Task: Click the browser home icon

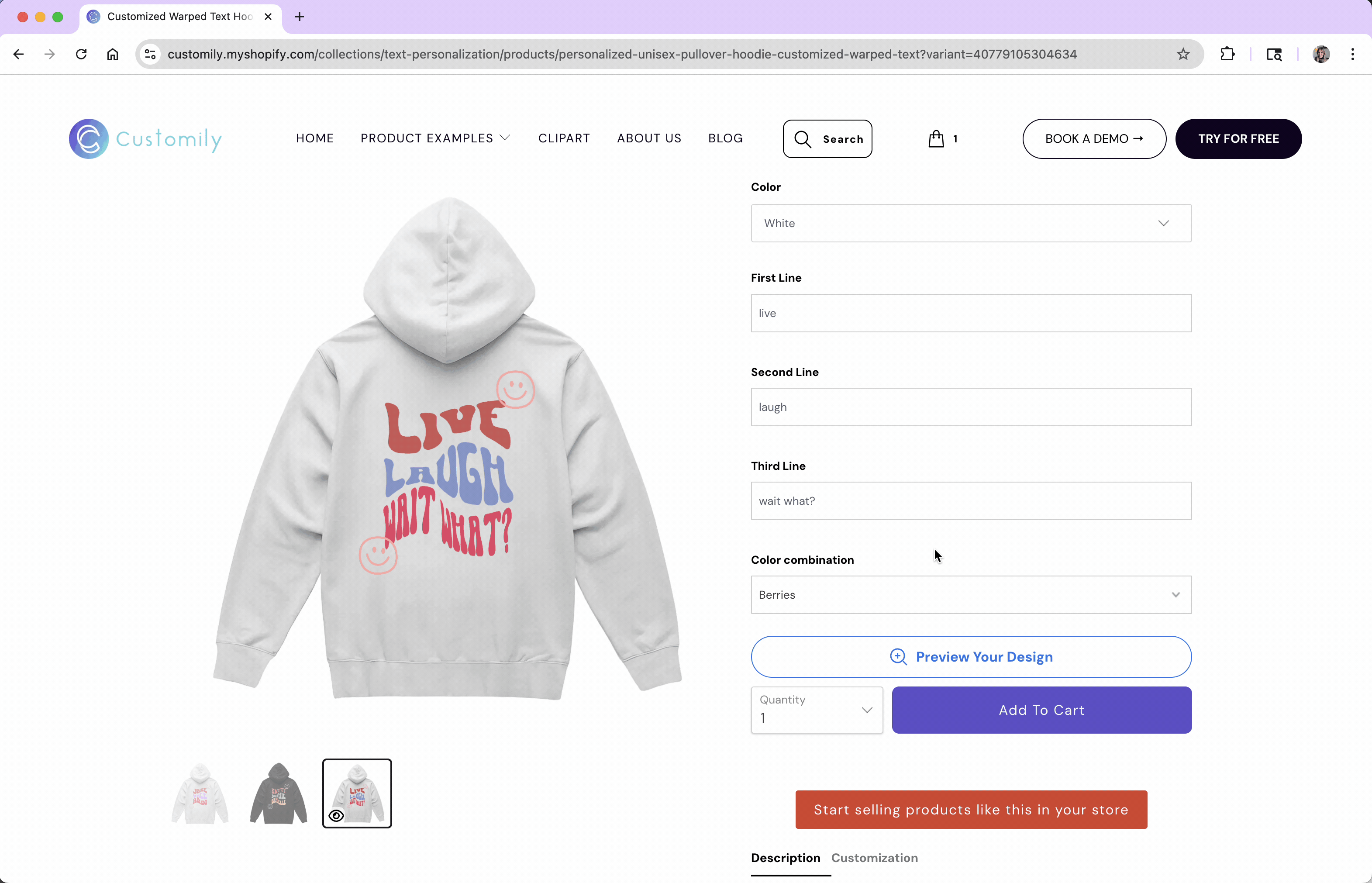Action: pyautogui.click(x=112, y=54)
